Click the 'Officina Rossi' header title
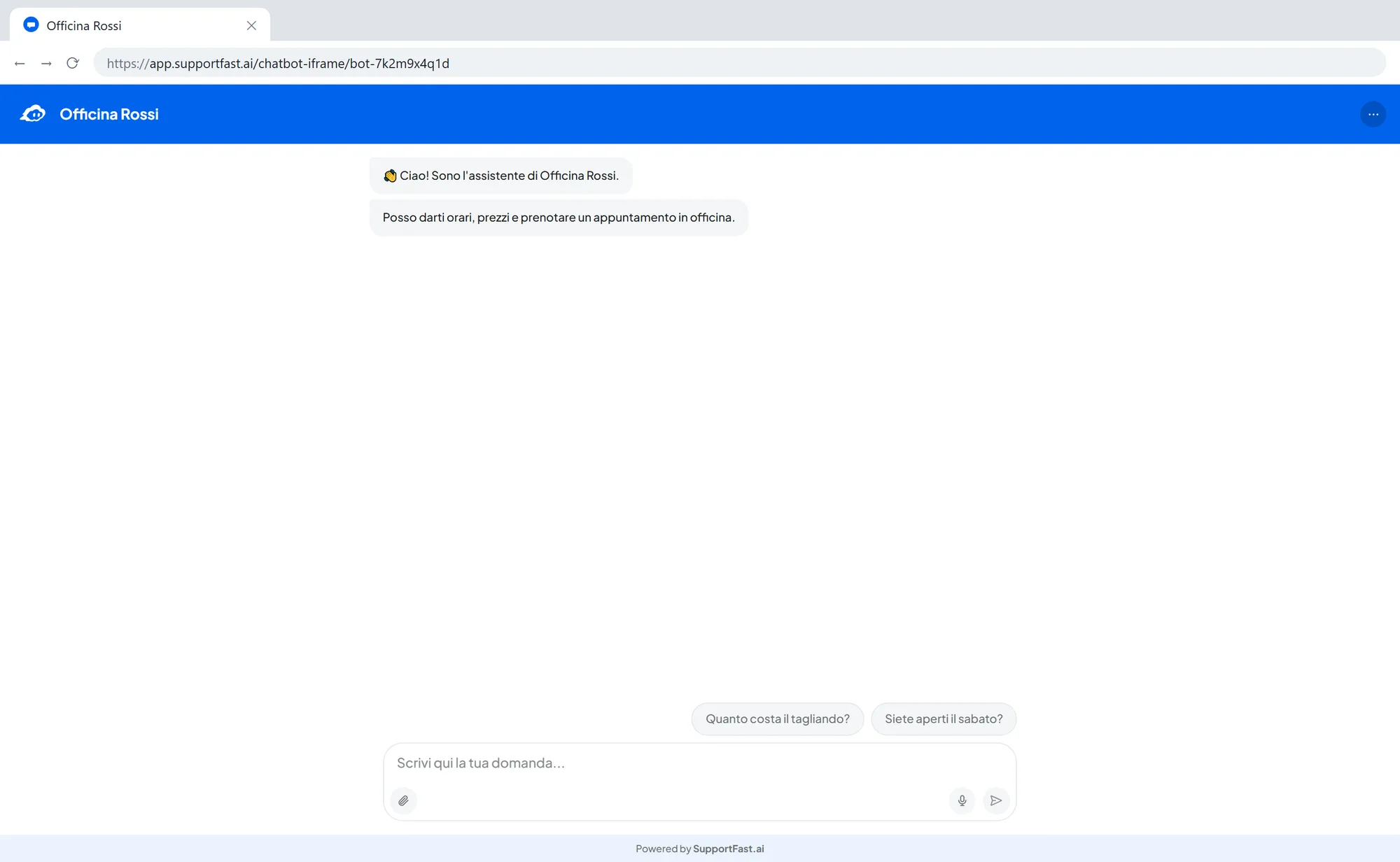This screenshot has width=1400, height=862. pos(109,114)
